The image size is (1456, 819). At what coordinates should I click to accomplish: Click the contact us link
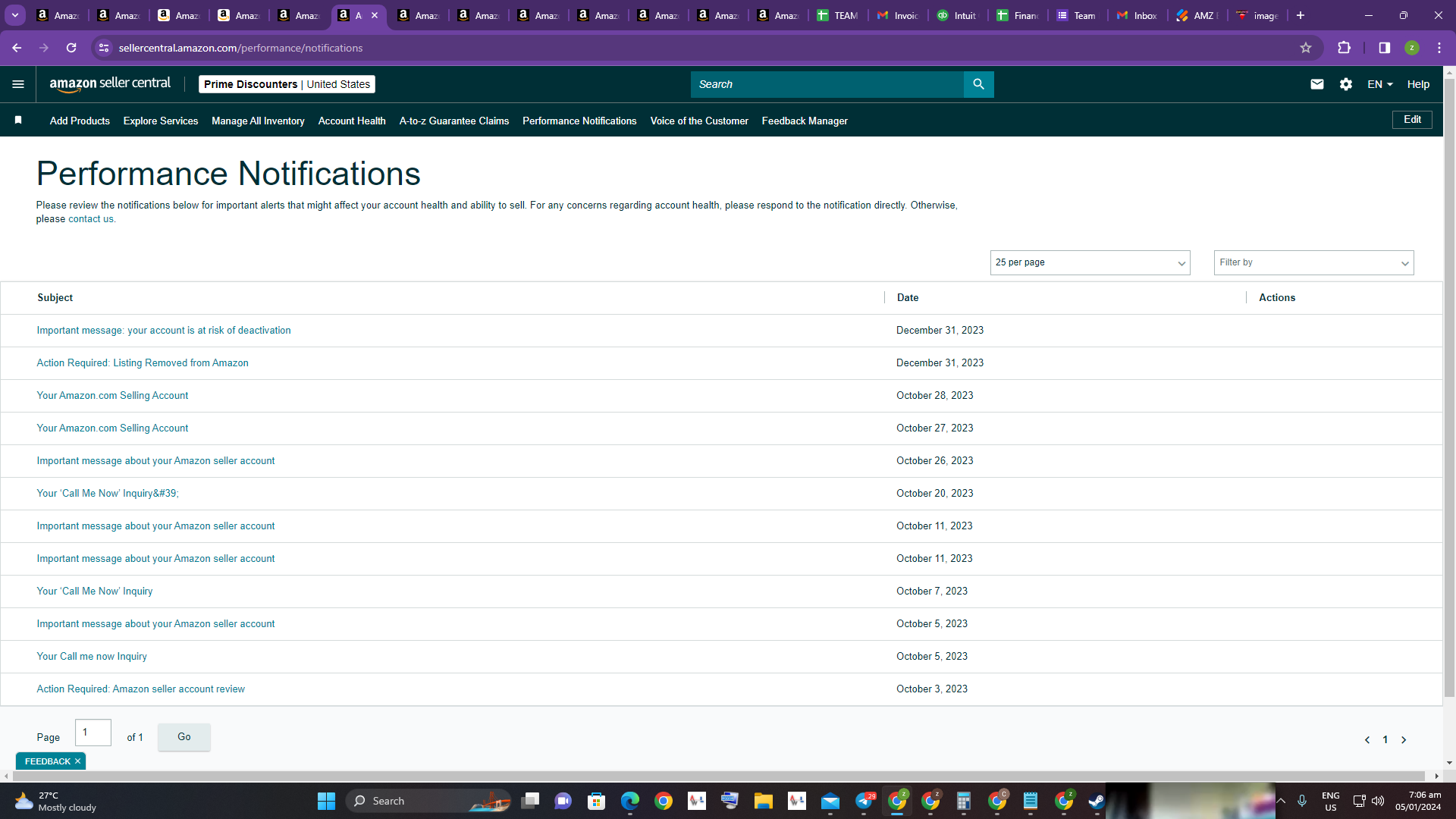coord(91,219)
